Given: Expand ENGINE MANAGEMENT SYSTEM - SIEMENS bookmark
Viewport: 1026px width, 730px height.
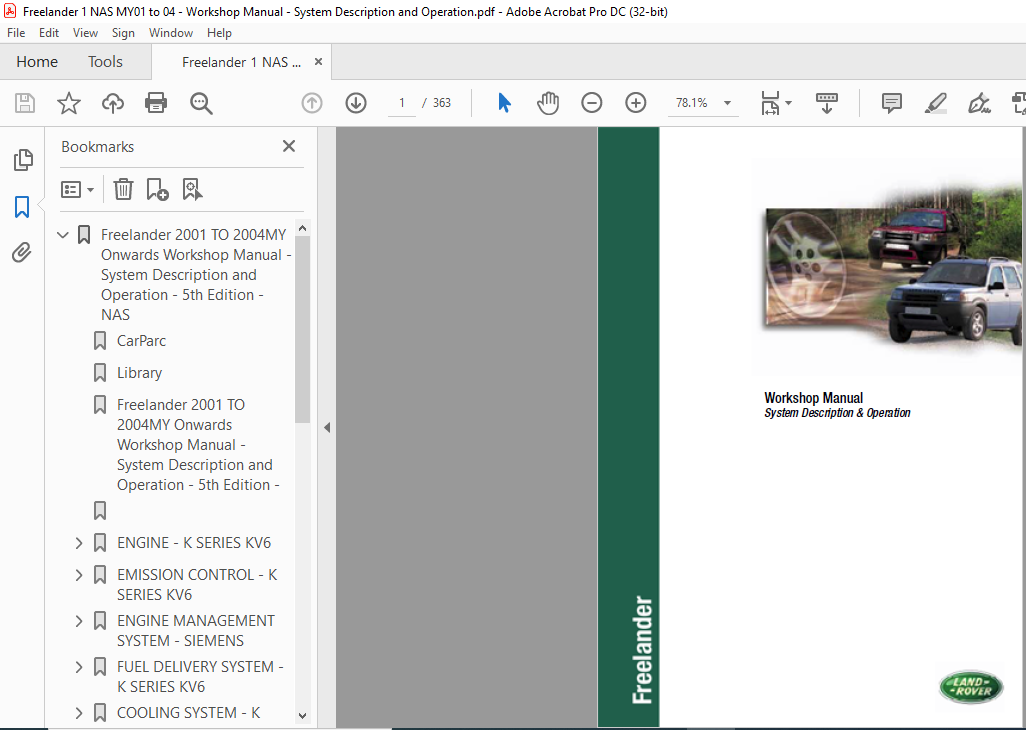Looking at the screenshot, I should click(79, 621).
